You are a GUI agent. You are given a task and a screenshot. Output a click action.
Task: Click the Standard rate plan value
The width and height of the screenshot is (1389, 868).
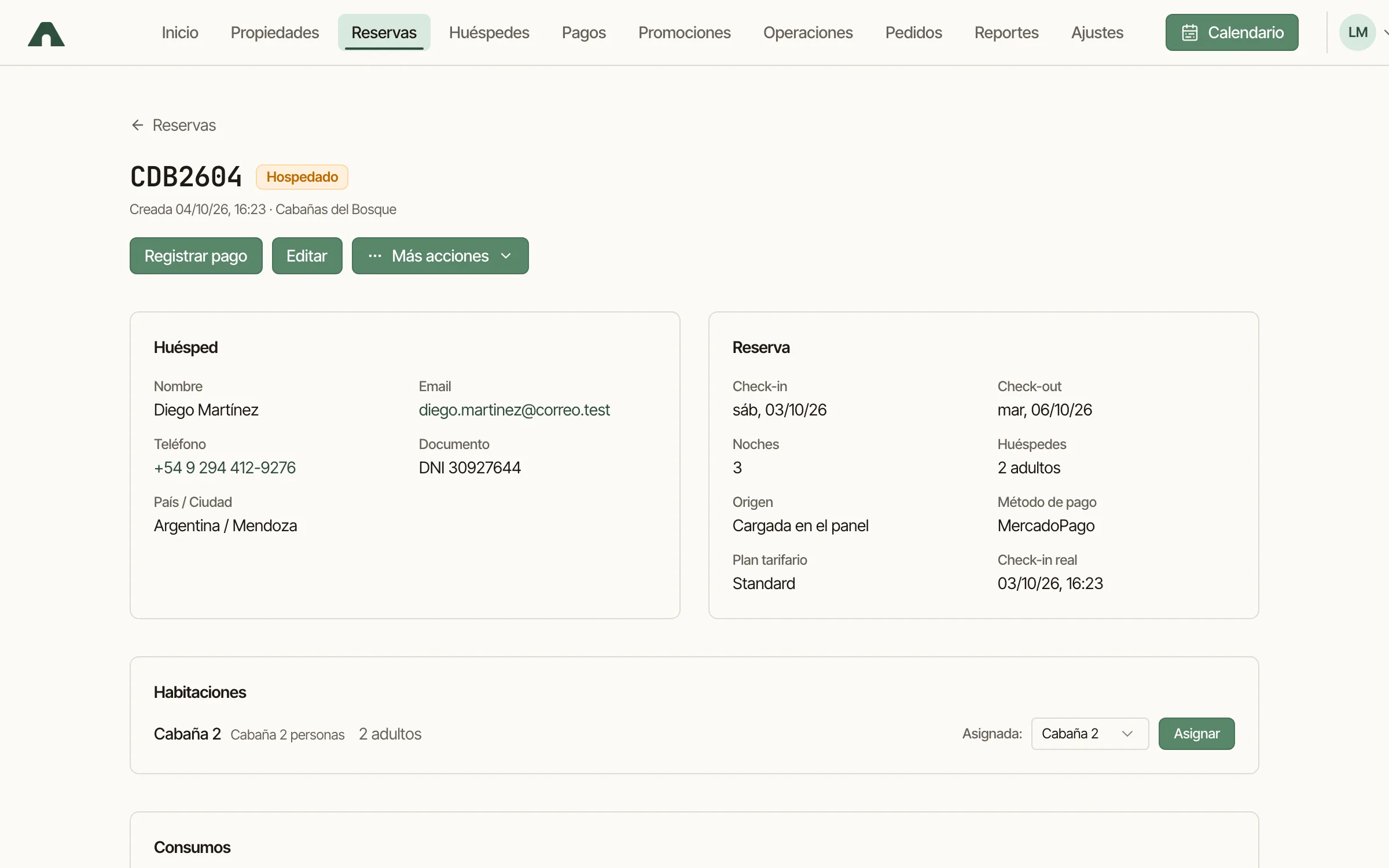(763, 583)
